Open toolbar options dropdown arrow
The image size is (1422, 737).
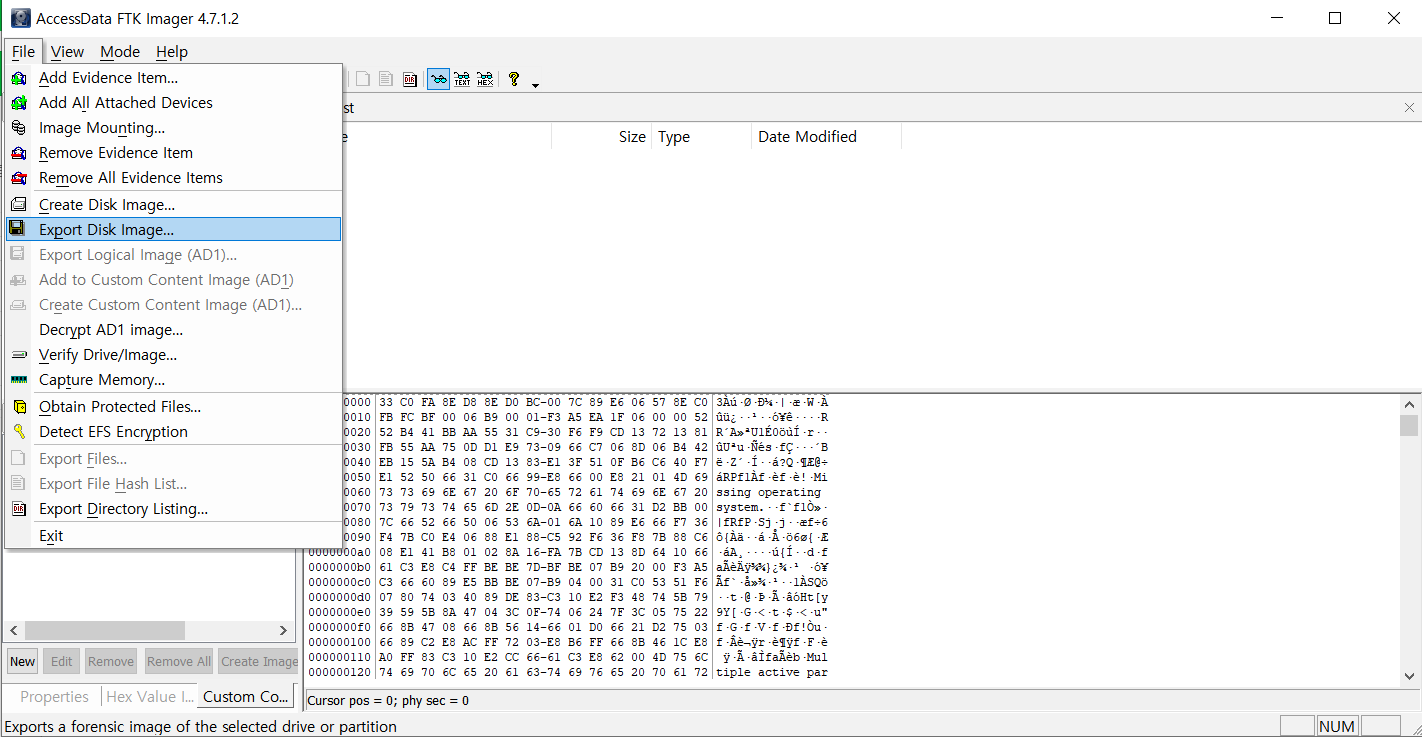pos(535,85)
